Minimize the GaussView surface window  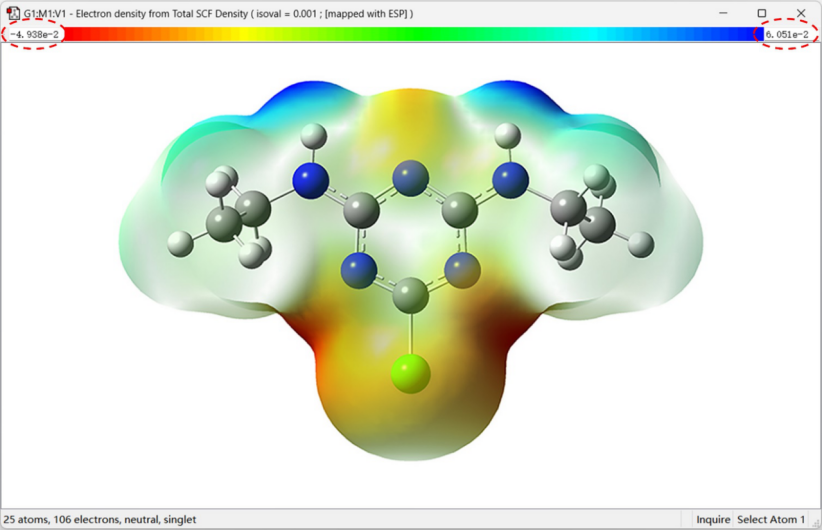point(723,13)
